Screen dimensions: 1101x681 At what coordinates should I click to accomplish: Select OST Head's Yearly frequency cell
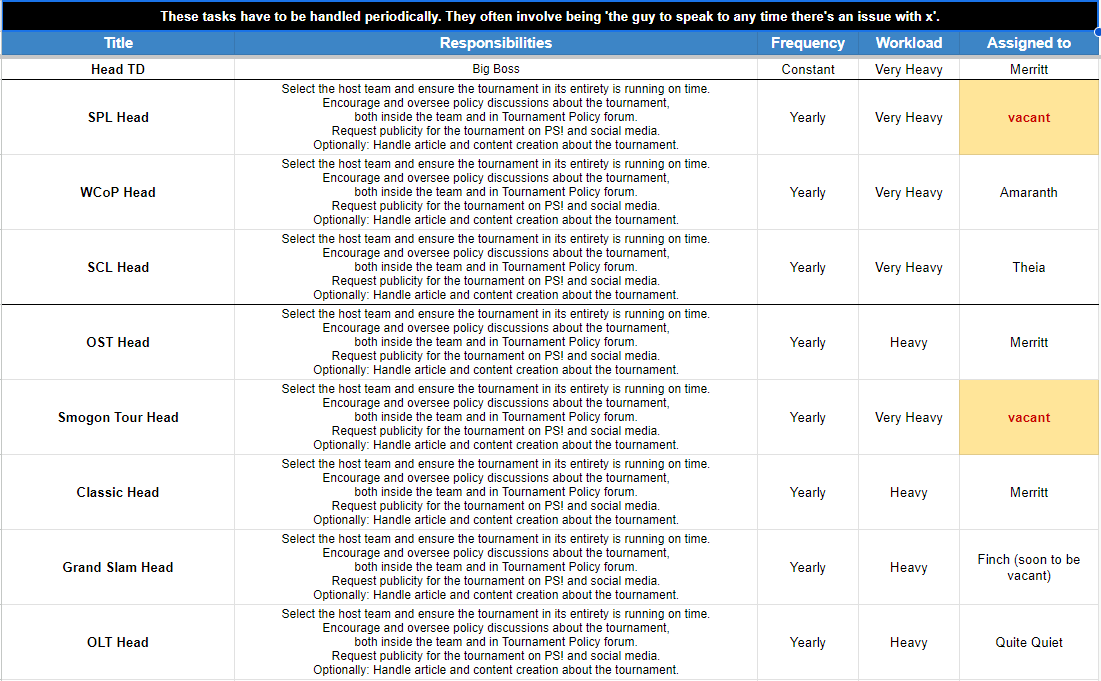click(807, 343)
